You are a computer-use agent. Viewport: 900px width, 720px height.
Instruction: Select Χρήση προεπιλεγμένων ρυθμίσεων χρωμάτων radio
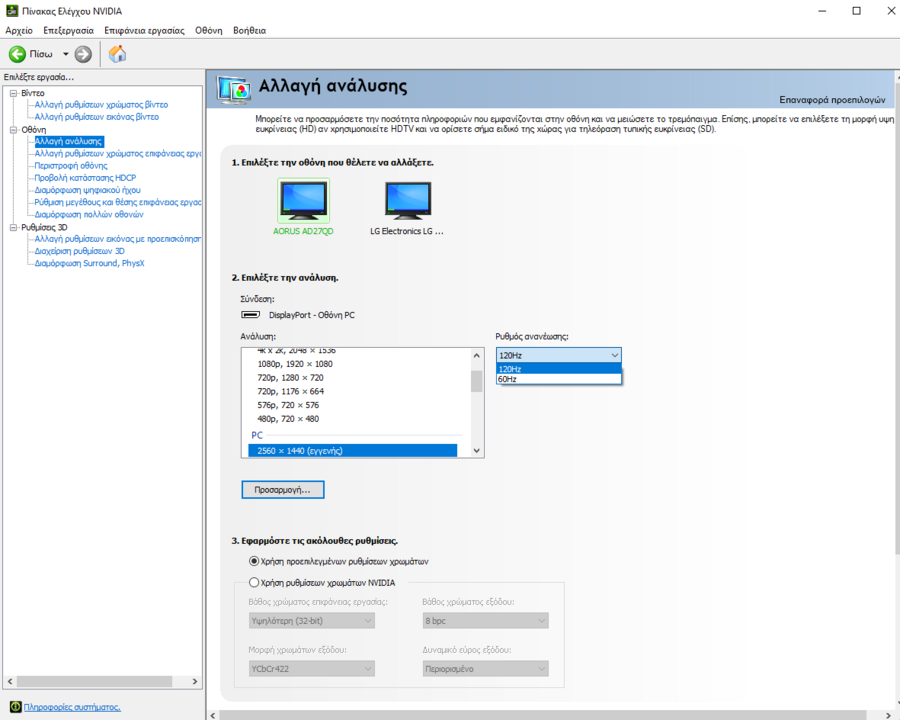coord(254,561)
